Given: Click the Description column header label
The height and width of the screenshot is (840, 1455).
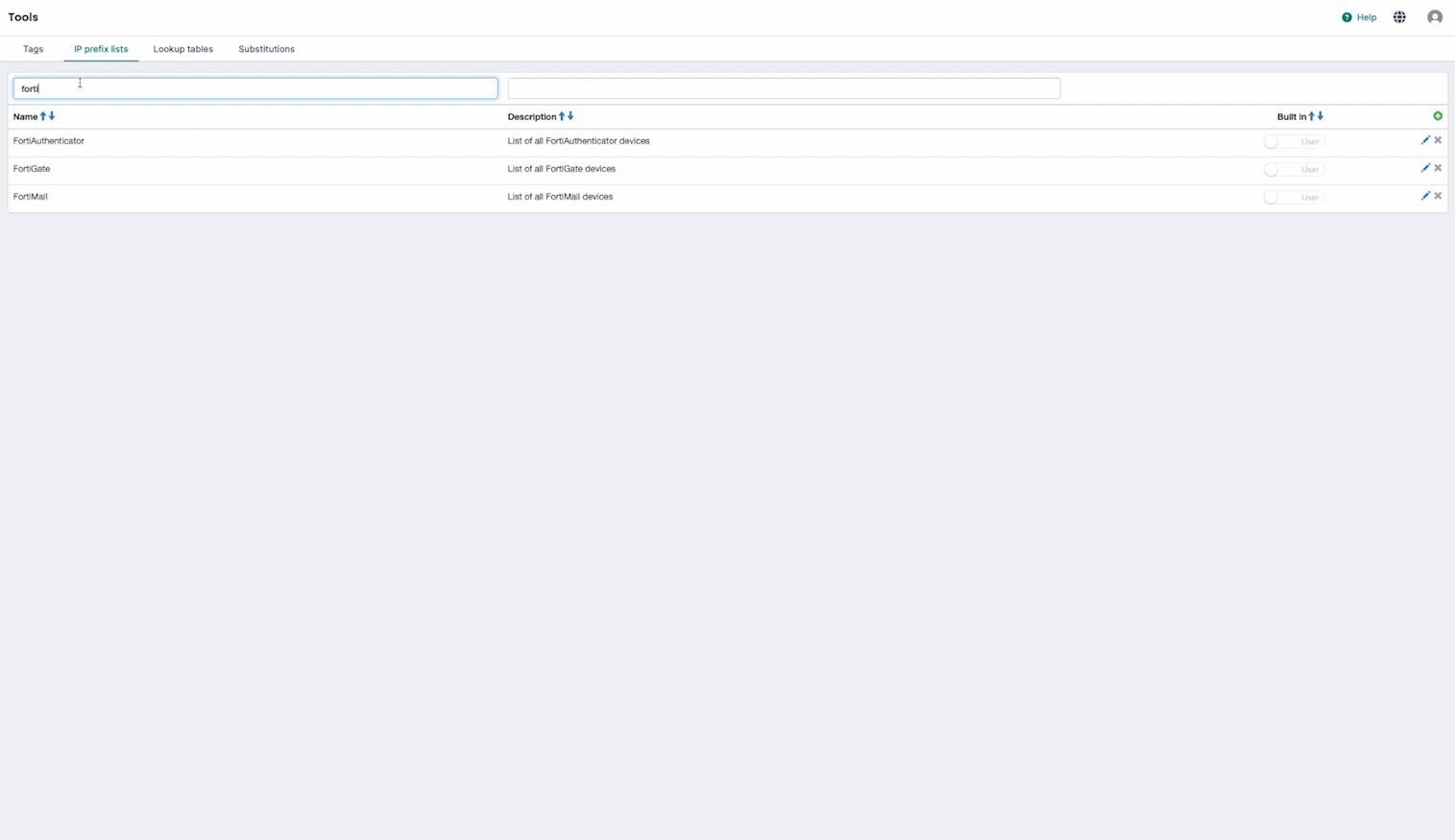Looking at the screenshot, I should 532,117.
